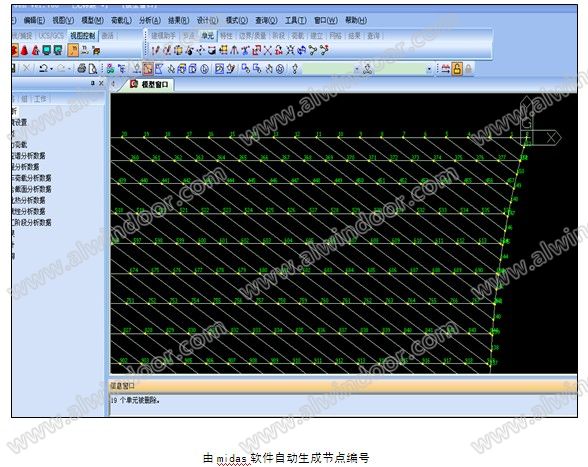Click the teal monitor display icon
588x467 pixels.
coord(46,50)
